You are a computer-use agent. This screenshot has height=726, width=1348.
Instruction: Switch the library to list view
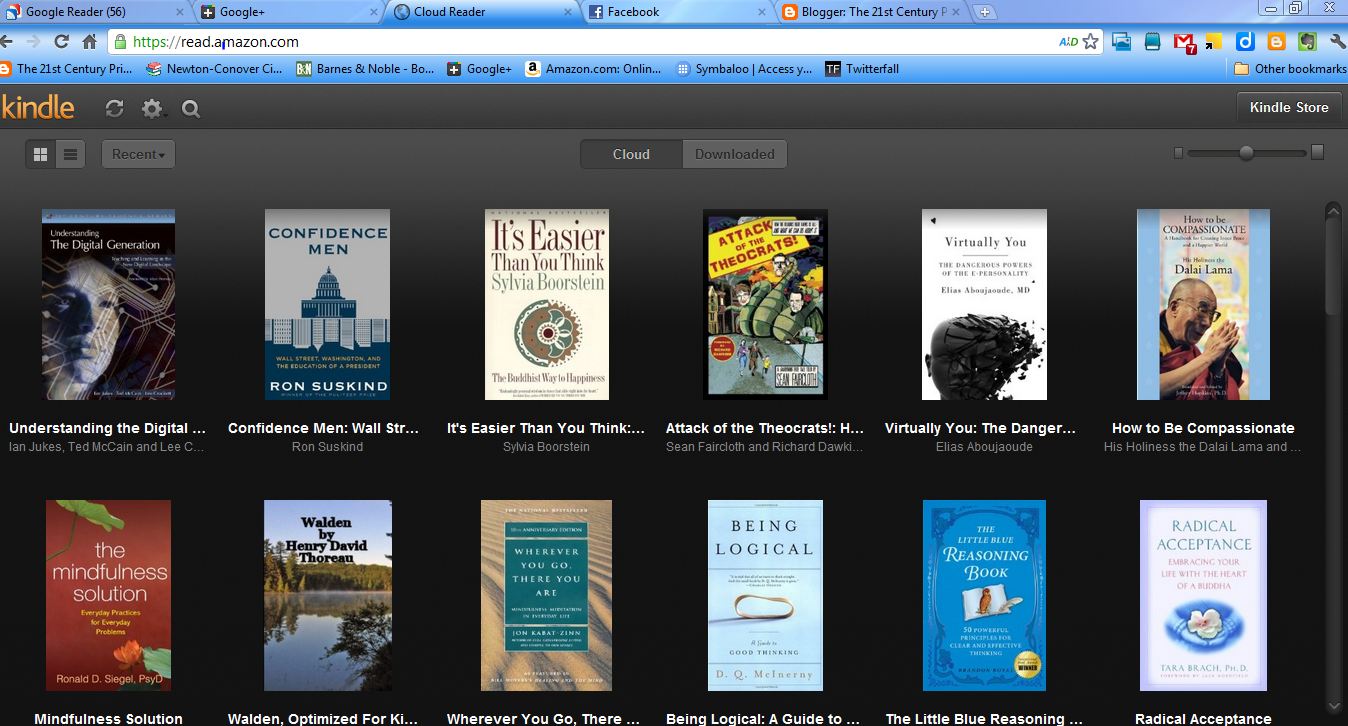[x=70, y=154]
